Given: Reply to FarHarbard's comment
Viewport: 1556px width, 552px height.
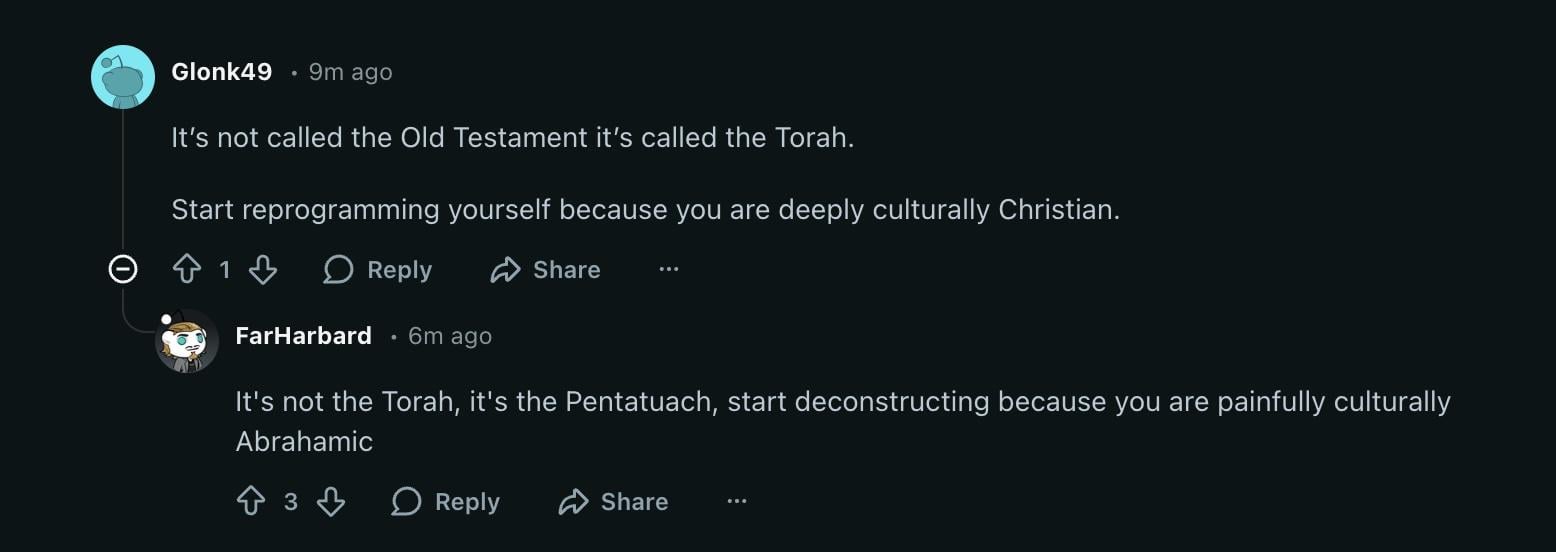Looking at the screenshot, I should point(446,501).
